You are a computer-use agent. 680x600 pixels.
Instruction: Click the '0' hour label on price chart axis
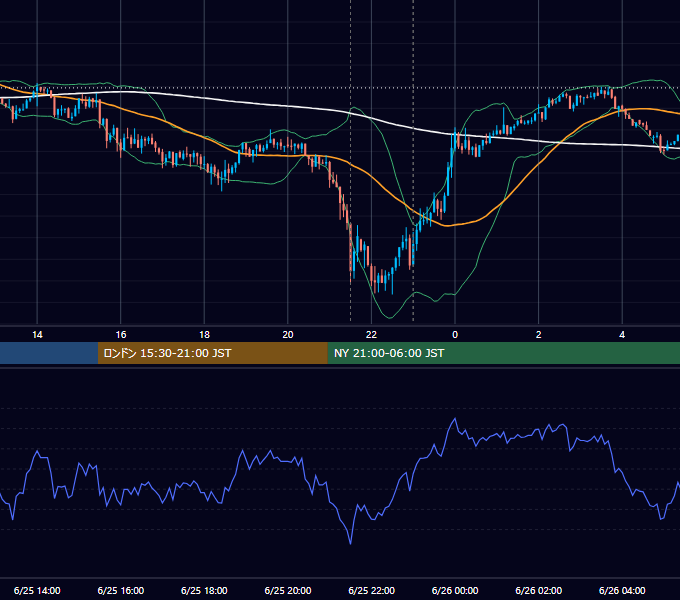(455, 335)
